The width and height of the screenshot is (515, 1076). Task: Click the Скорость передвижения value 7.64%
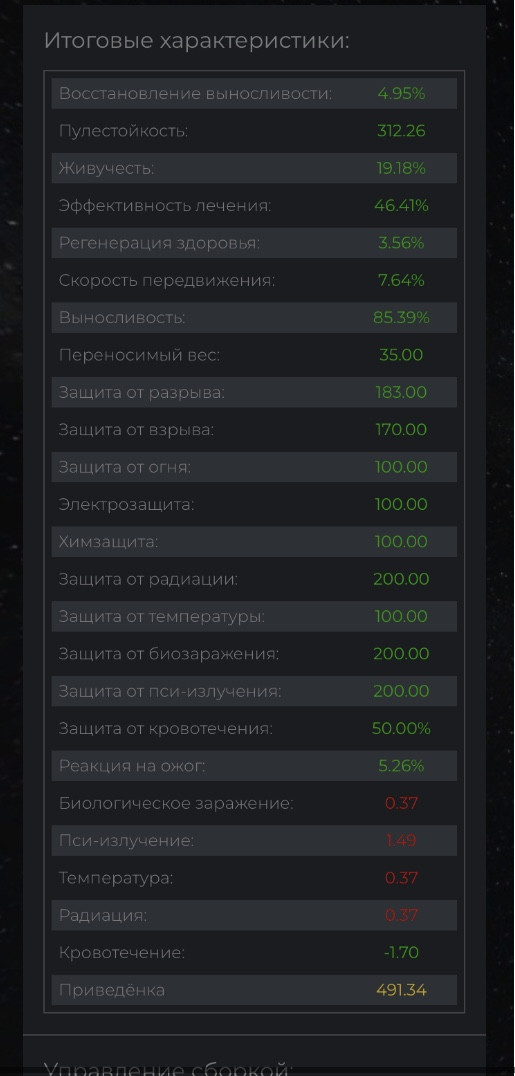coord(401,280)
